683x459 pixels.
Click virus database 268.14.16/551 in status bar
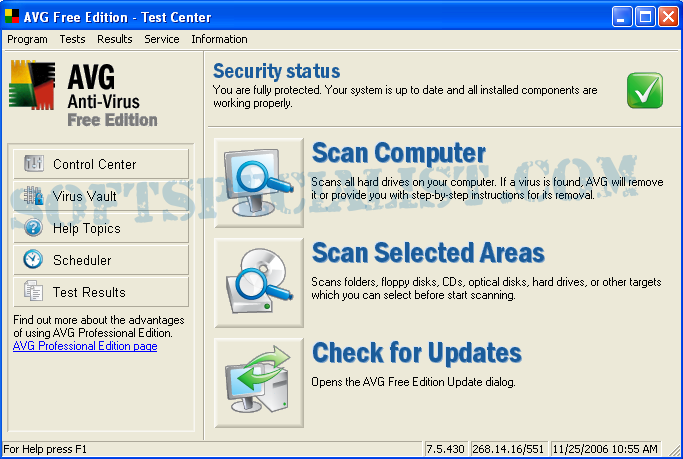click(508, 449)
